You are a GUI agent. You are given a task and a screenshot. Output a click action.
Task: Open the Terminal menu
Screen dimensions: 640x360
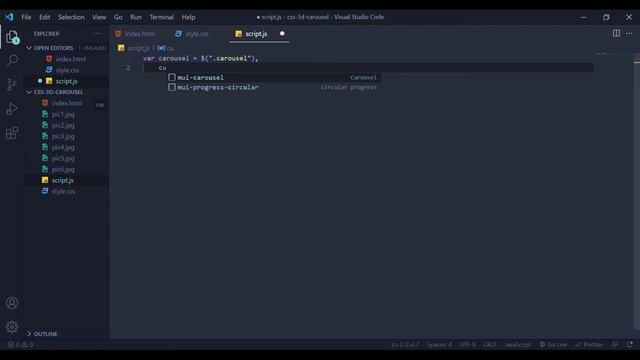point(161,17)
